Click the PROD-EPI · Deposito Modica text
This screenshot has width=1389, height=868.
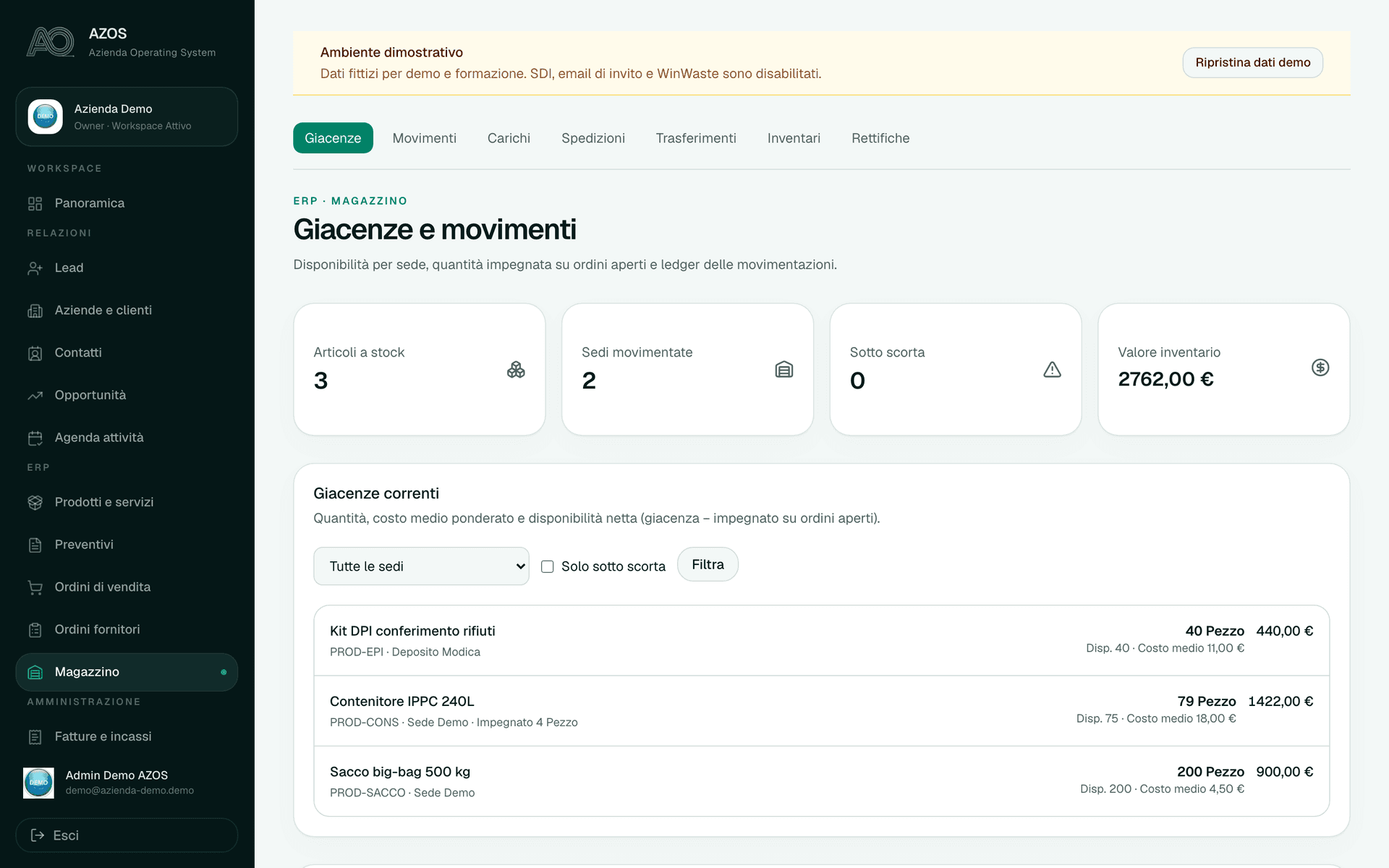point(405,652)
